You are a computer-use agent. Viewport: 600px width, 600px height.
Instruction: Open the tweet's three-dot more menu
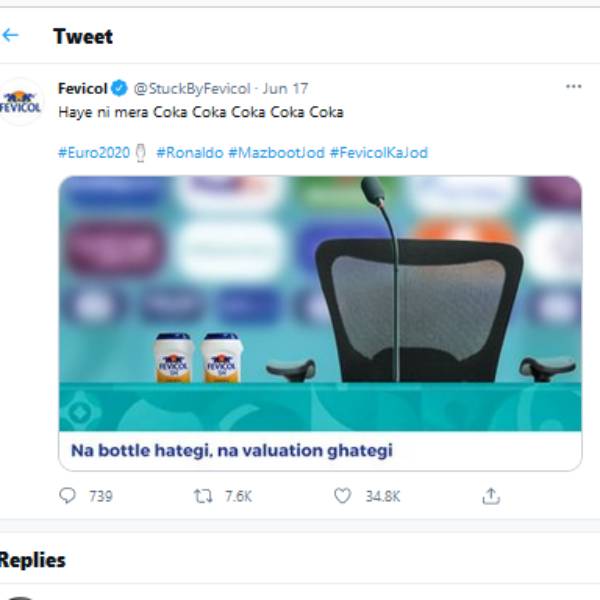573,87
